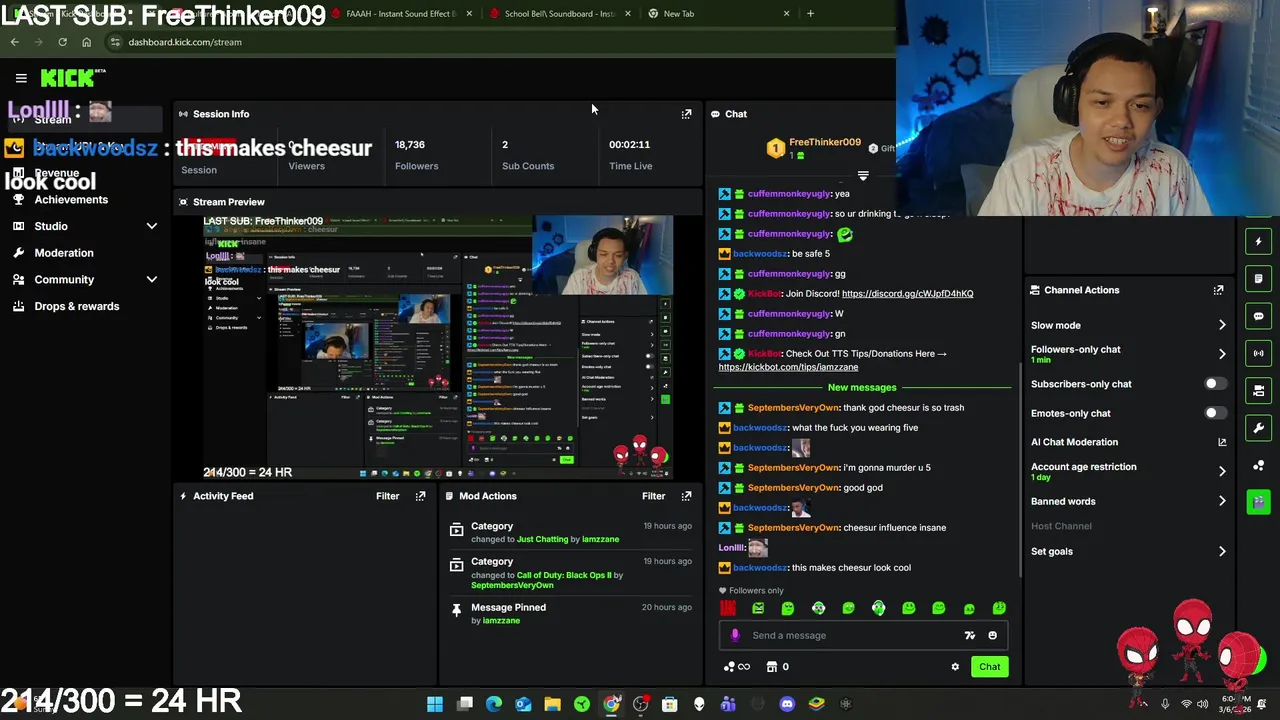Open File Explorer from the taskbar
Screen dimensions: 1280x720
coord(552,704)
